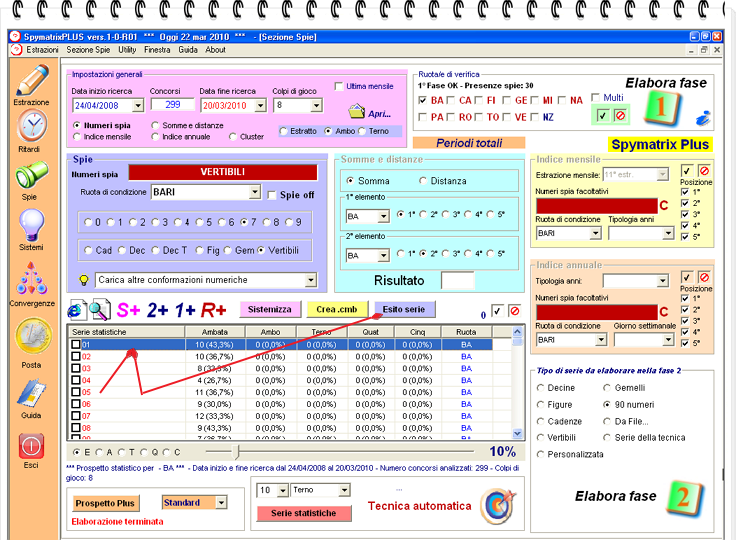The width and height of the screenshot is (736, 540).
Task: Click Tecnica automatica target icon
Action: (498, 506)
